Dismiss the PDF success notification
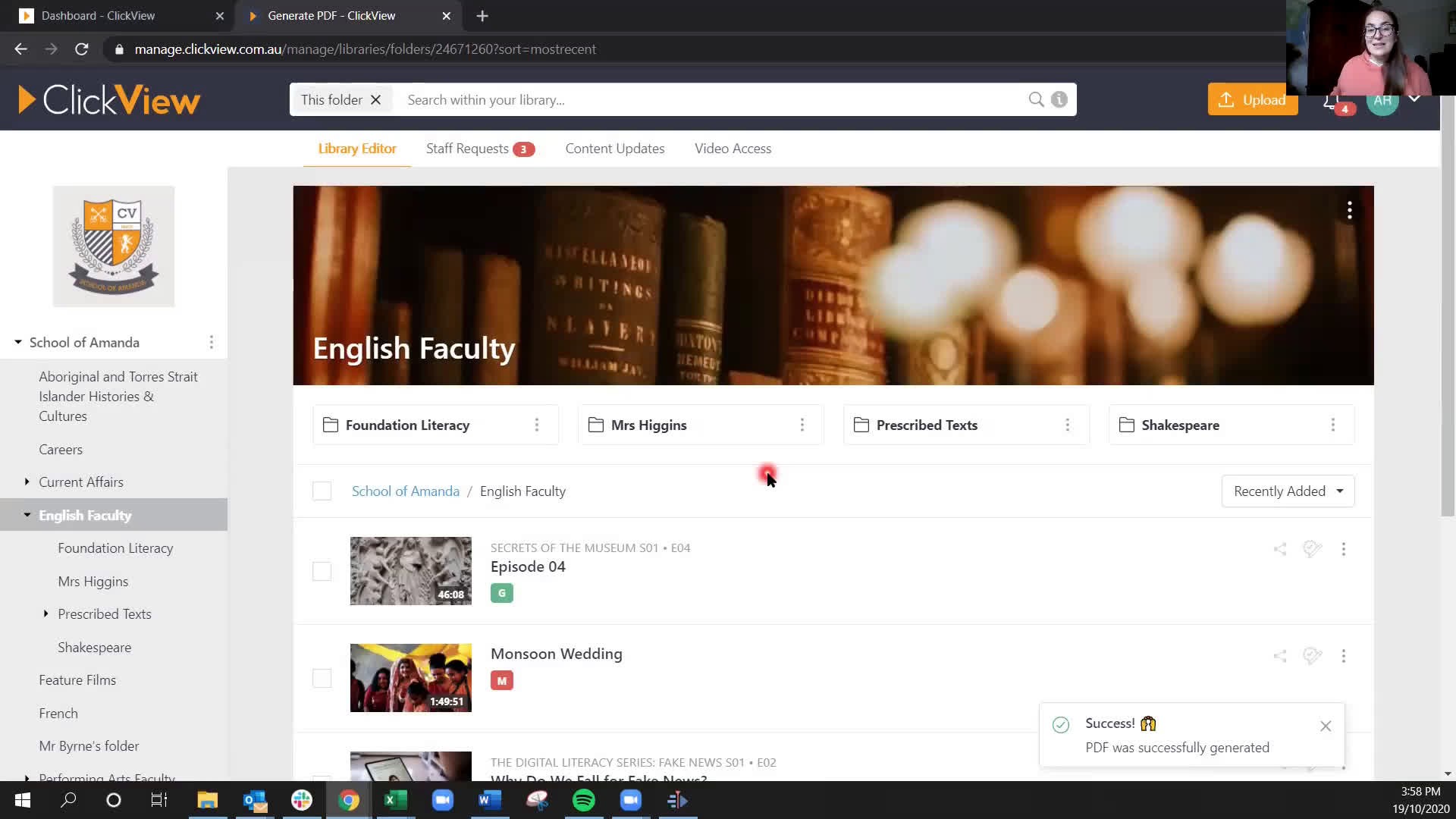 tap(1326, 724)
